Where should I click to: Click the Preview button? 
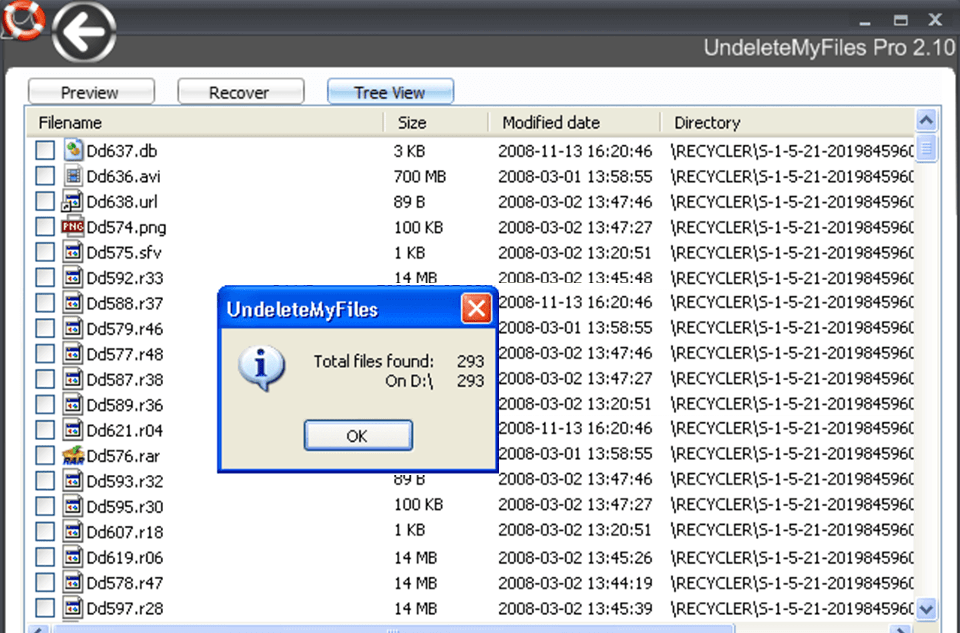click(90, 91)
